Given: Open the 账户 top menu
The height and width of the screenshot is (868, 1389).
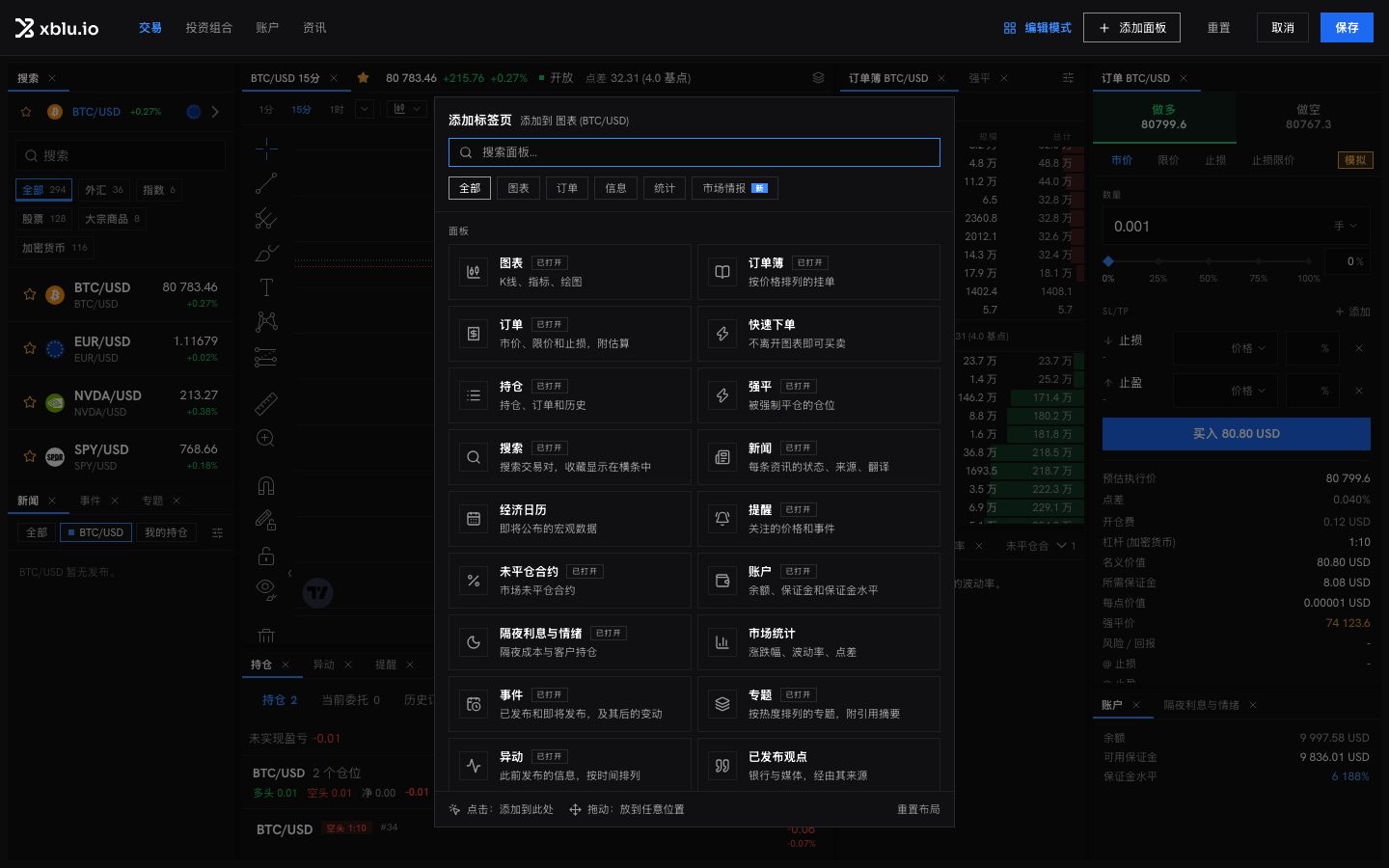Looking at the screenshot, I should coord(267,28).
